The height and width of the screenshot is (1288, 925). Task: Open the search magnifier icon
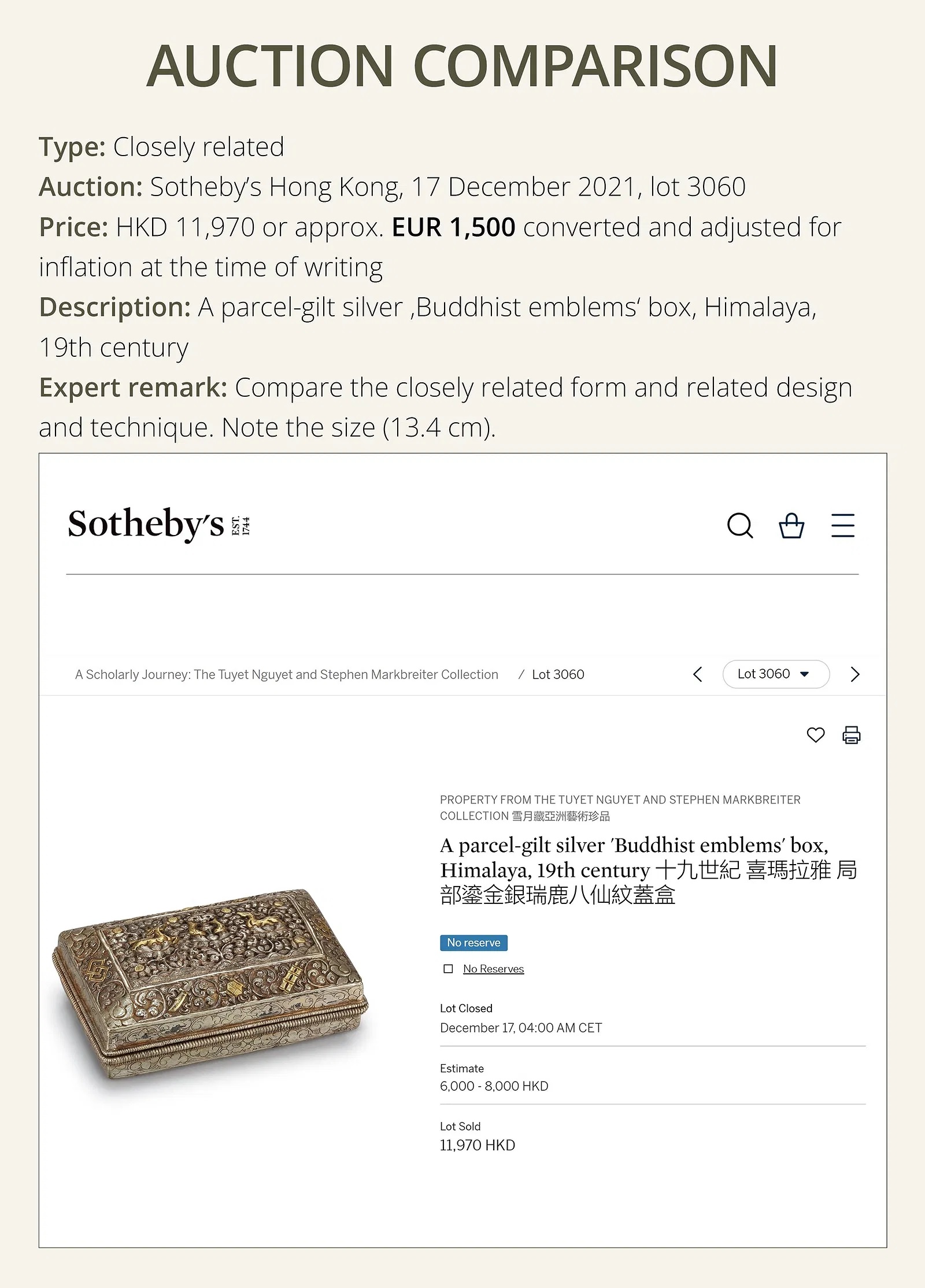739,526
